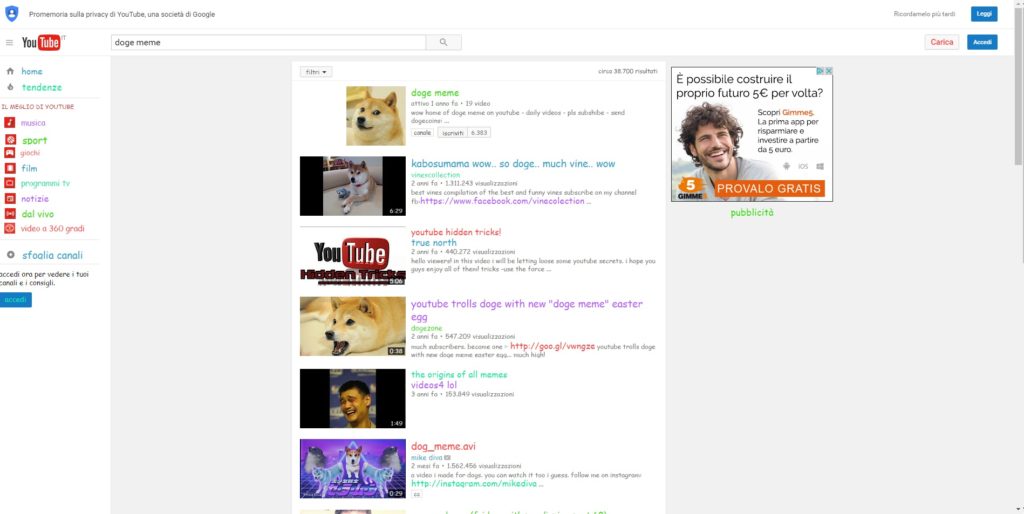Open programmi tv category link
The image size is (1024, 514).
(x=45, y=184)
